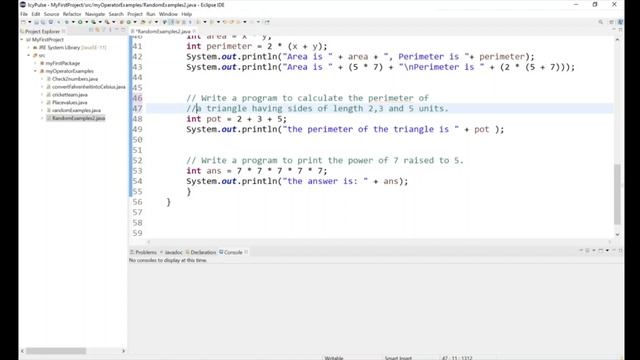
Task: Click the Writable status bar entry
Action: [x=334, y=358]
